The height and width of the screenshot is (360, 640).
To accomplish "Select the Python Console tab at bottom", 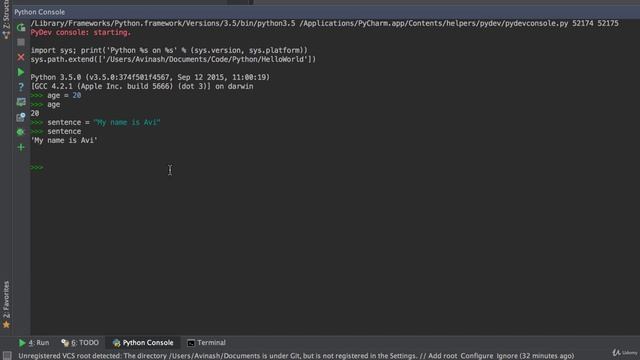I will tap(143, 343).
